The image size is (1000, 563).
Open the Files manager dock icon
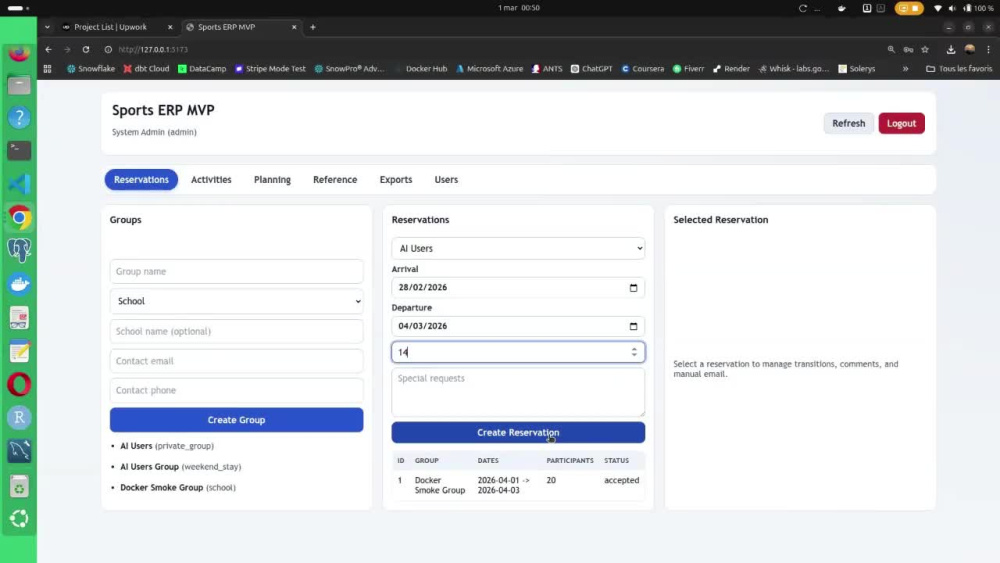[19, 85]
